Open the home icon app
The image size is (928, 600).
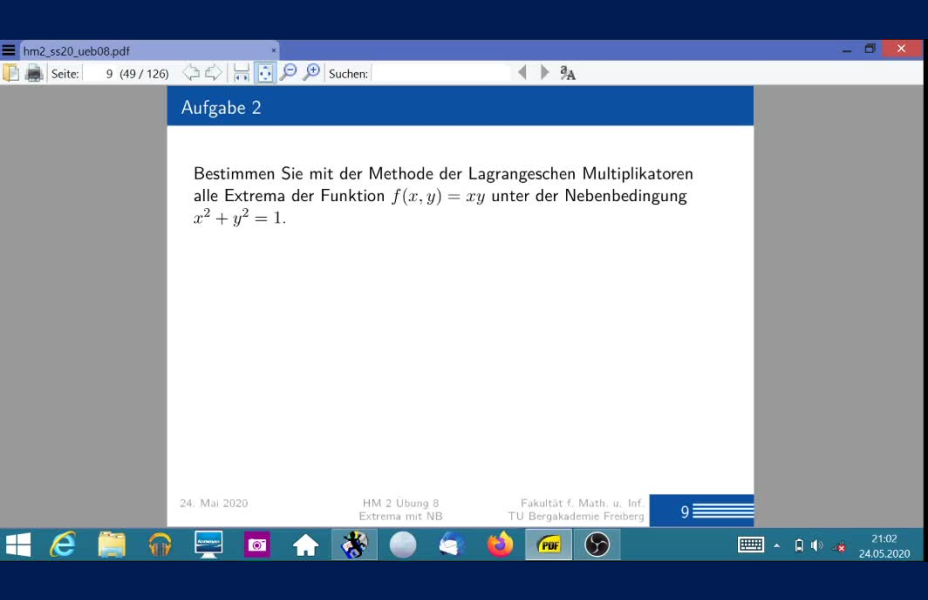coord(305,544)
